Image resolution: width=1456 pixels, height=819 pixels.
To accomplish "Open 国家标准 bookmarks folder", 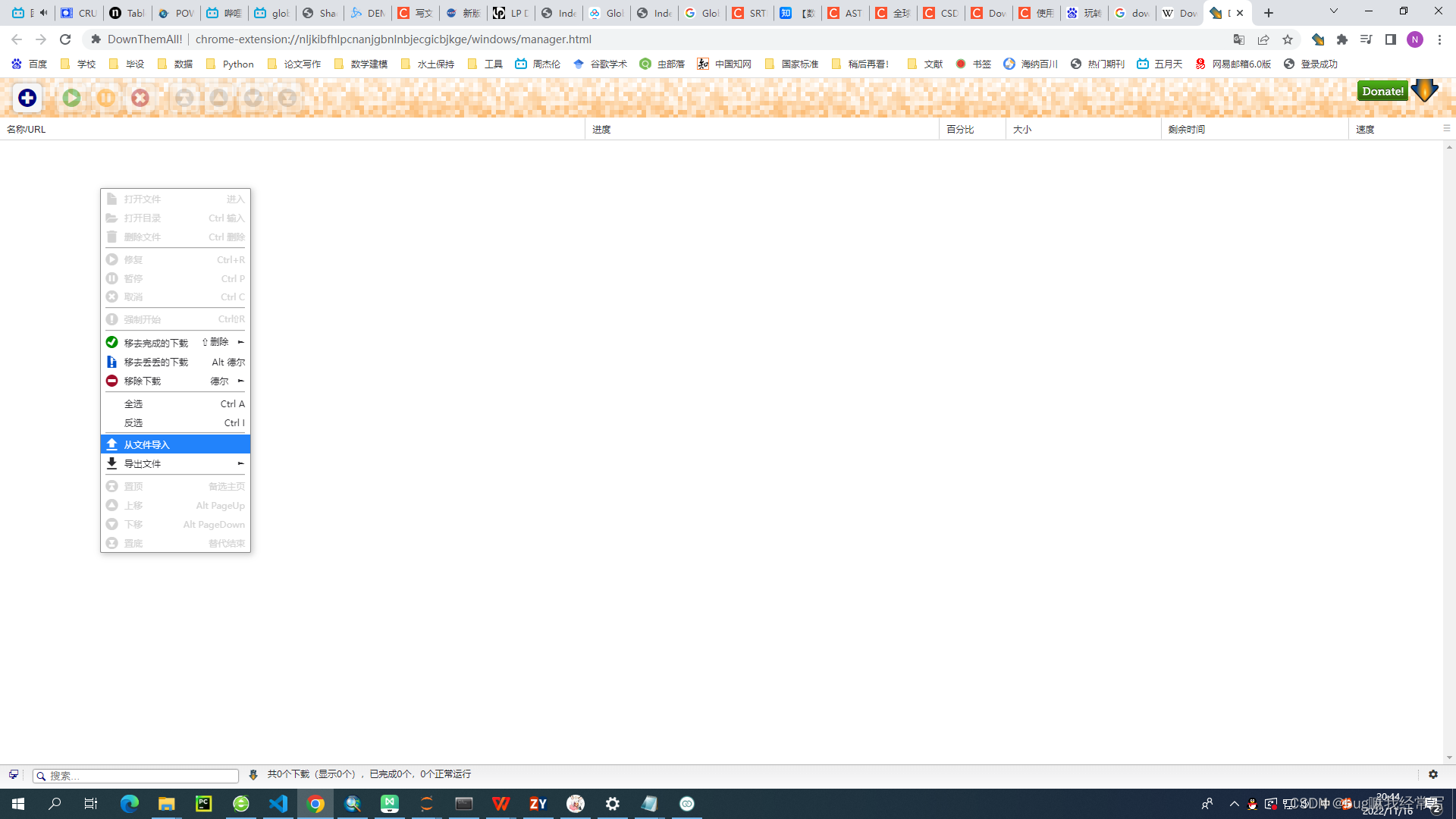I will point(791,64).
